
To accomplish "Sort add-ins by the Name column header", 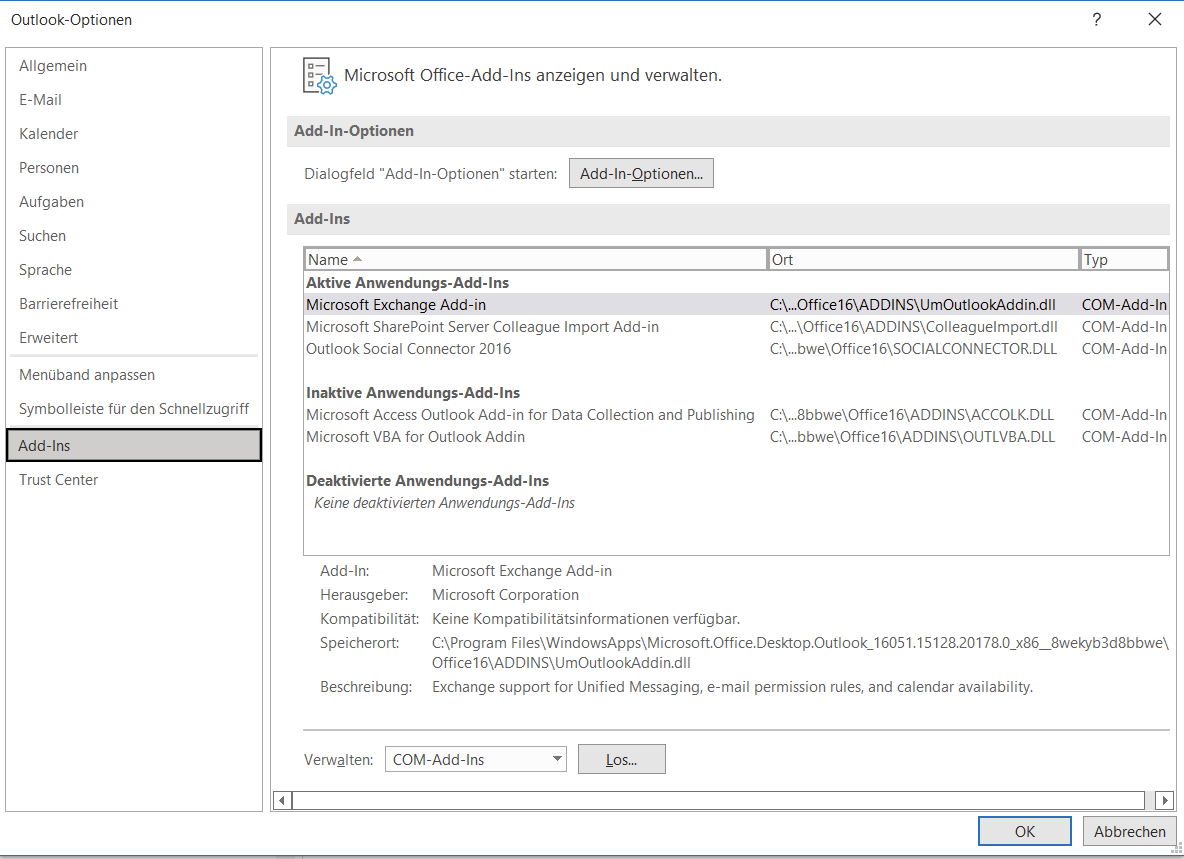I will (536, 259).
